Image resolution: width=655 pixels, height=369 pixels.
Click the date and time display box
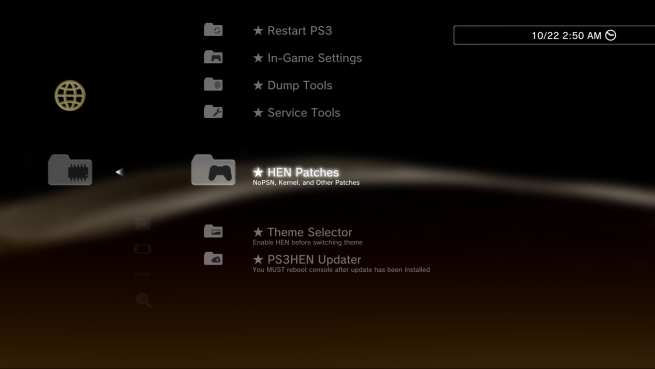554,35
